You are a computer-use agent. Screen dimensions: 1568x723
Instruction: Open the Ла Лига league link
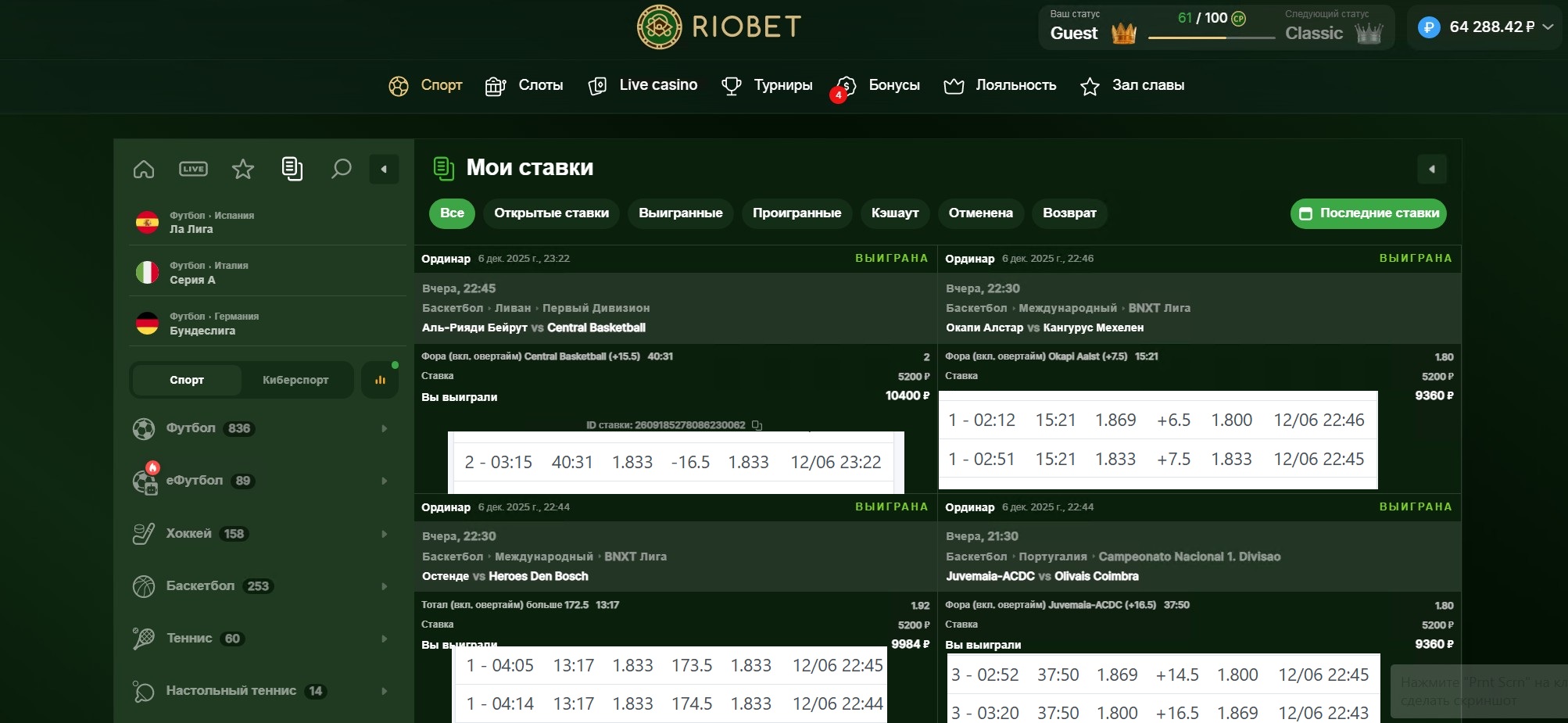click(192, 229)
